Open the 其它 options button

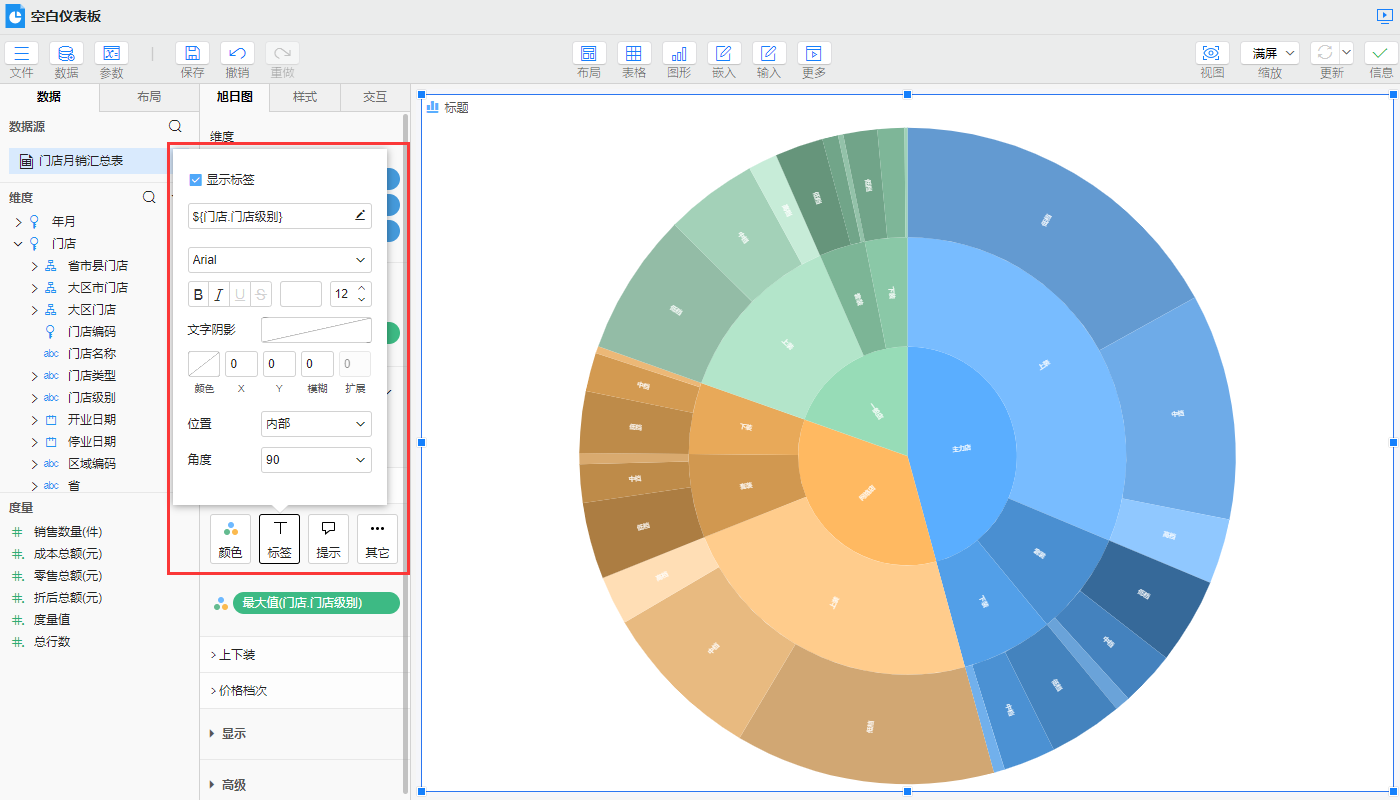click(x=377, y=538)
